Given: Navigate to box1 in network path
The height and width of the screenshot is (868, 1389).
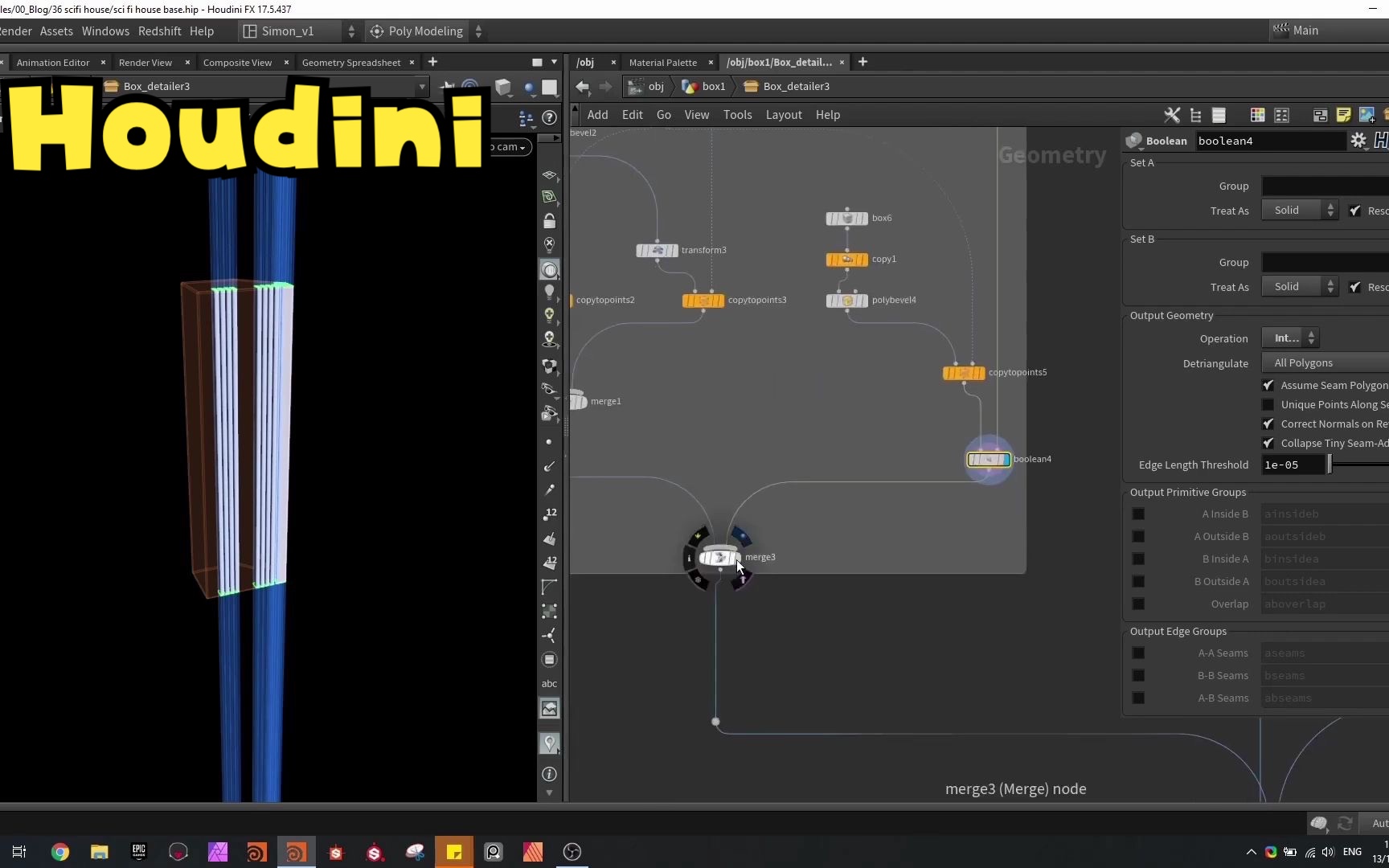Looking at the screenshot, I should (x=704, y=87).
